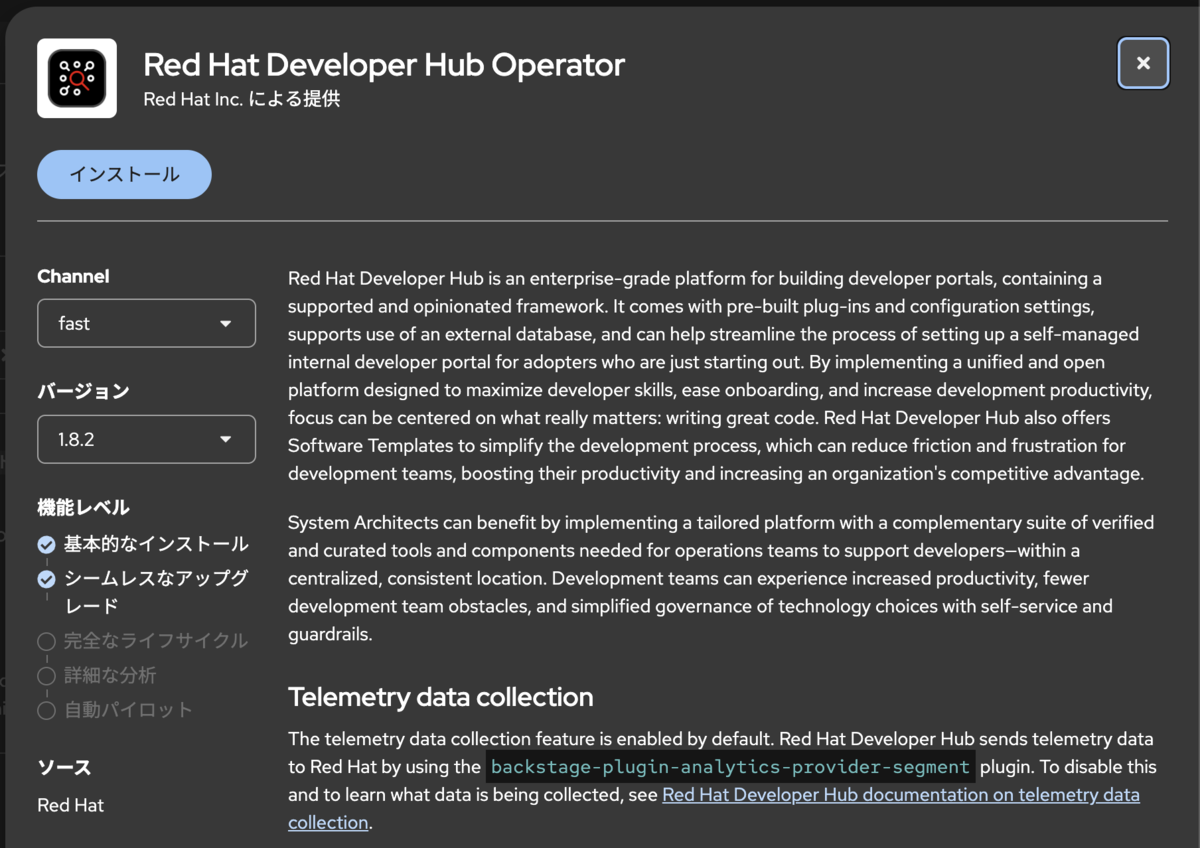
Task: Click the Telemetry data collection heading
Action: pyautogui.click(x=440, y=697)
